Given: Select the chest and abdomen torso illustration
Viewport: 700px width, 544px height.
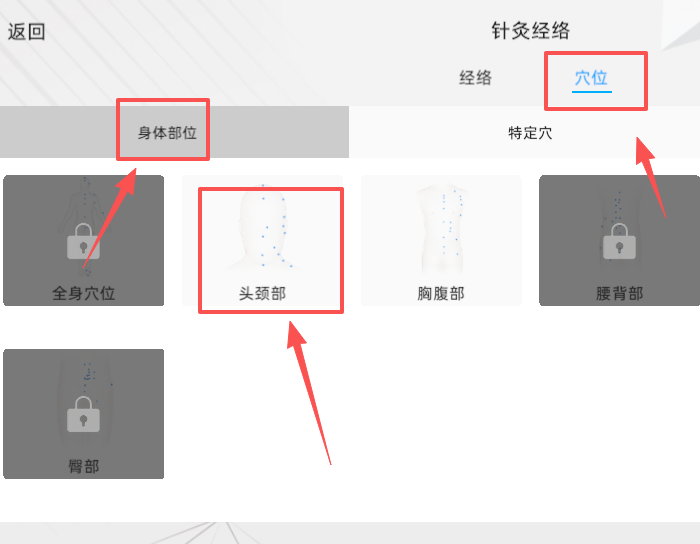Looking at the screenshot, I should [x=441, y=228].
